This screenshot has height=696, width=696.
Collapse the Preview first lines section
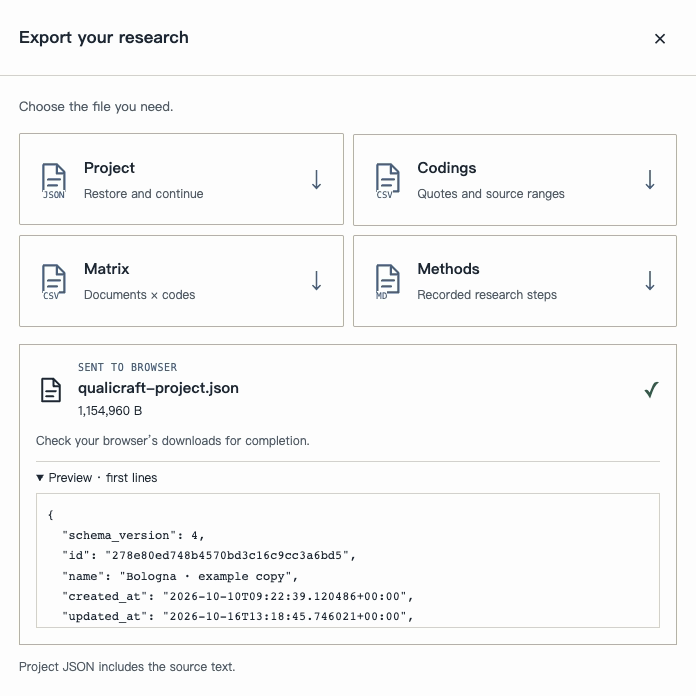coord(97,478)
